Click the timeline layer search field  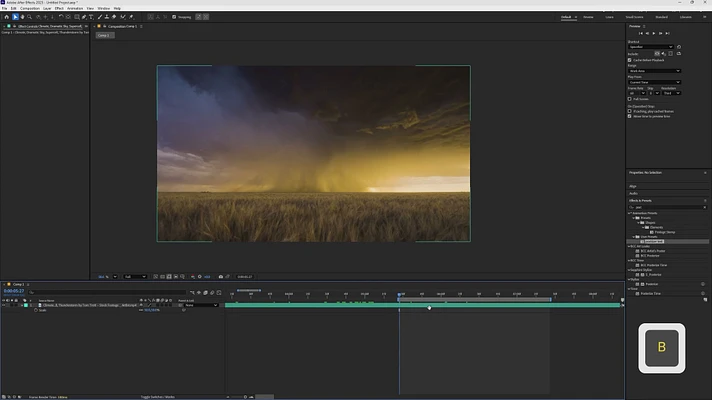point(107,292)
